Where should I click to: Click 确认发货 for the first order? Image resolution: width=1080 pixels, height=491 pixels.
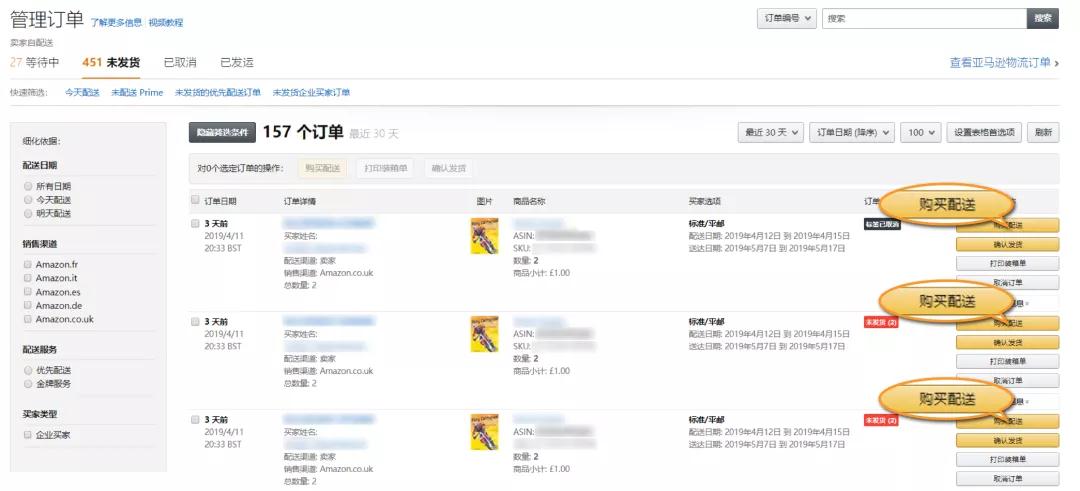pyautogui.click(x=1008, y=244)
